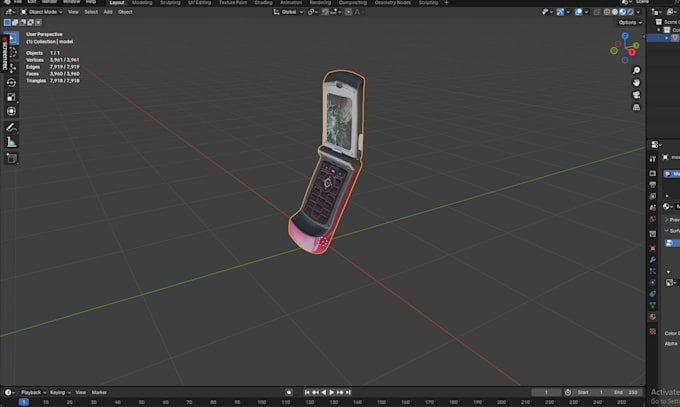Open the viewport shading options arrow
This screenshot has height=407, width=680.
638,12
